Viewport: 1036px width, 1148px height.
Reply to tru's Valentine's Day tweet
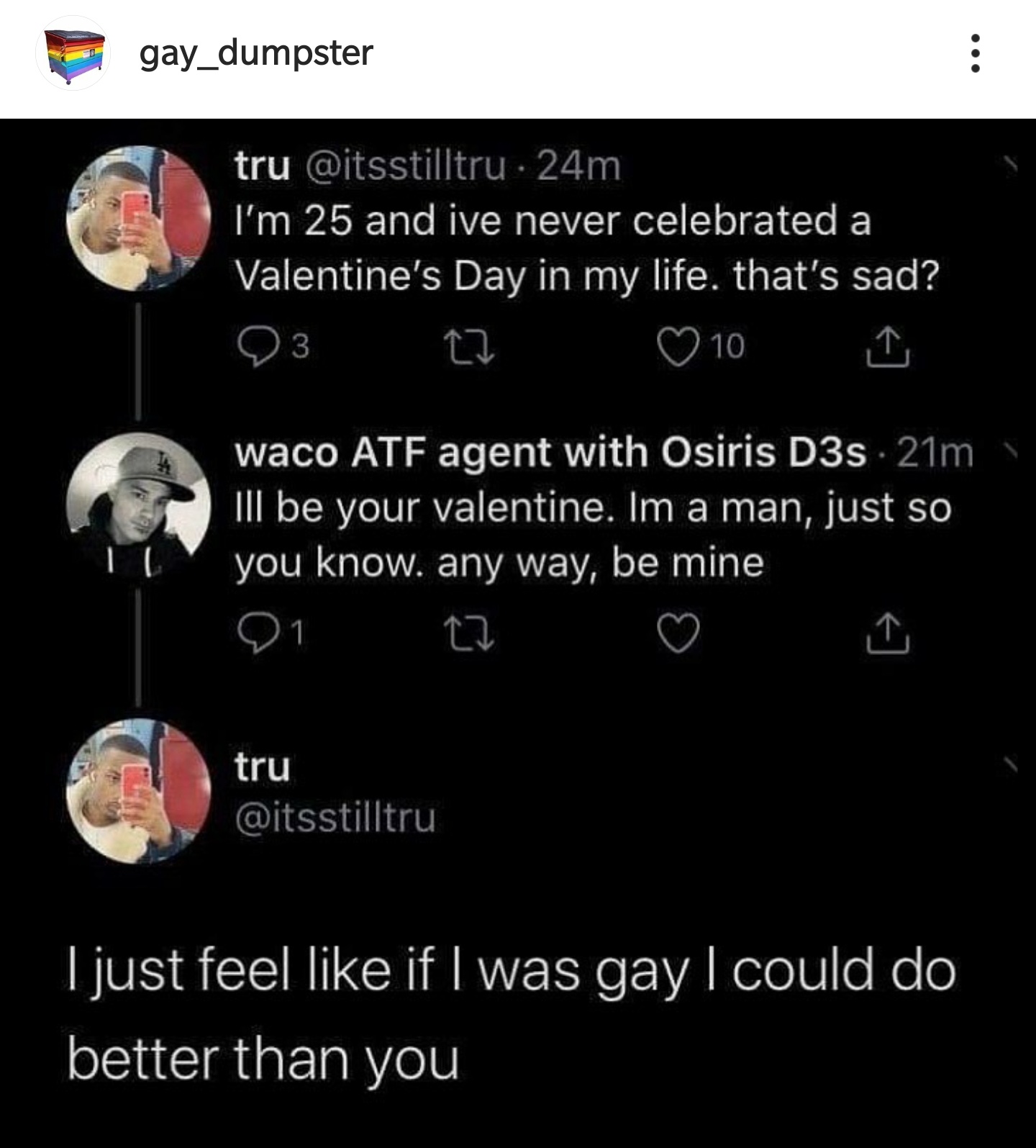coord(253,347)
